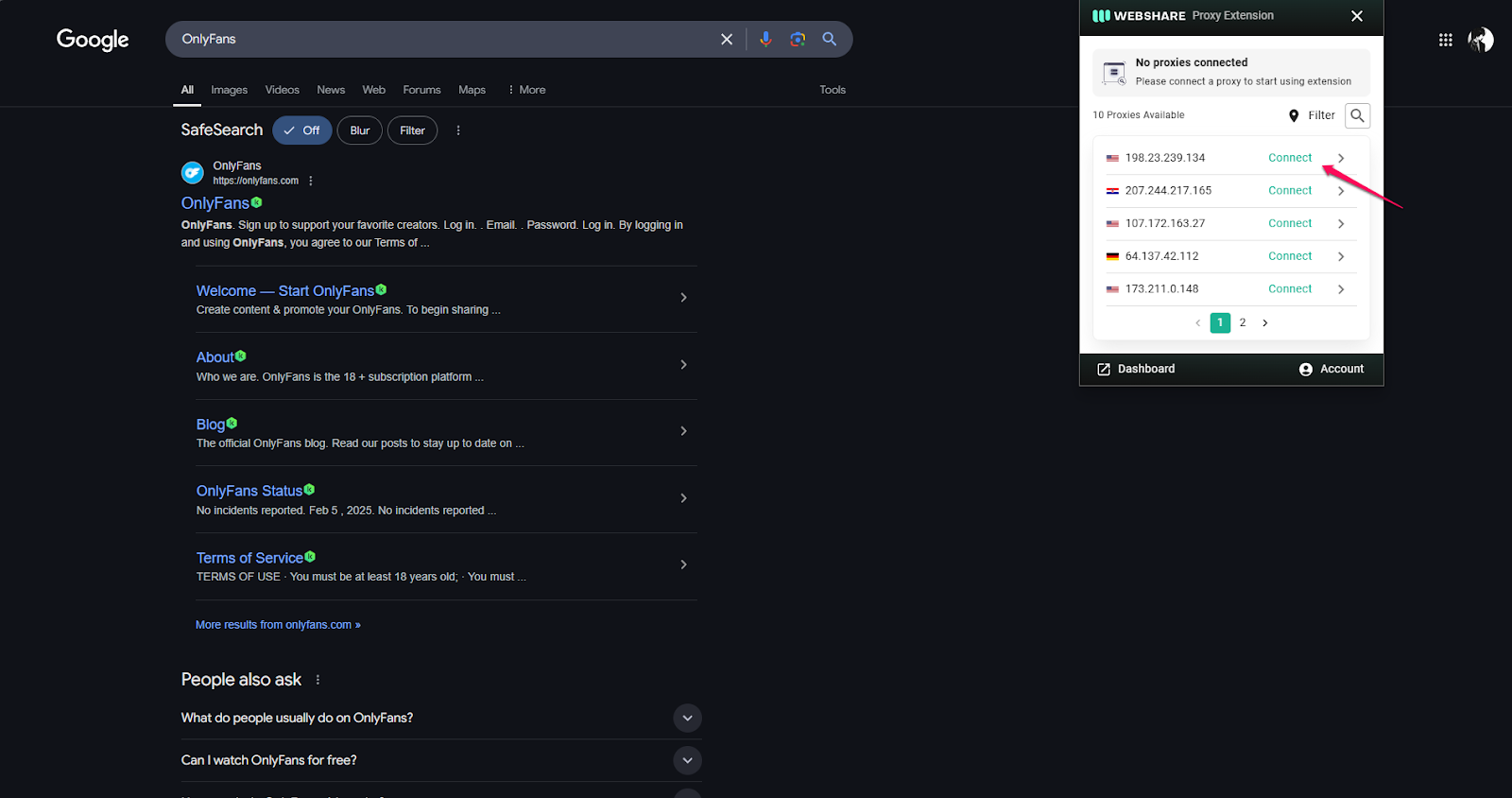The height and width of the screenshot is (798, 1512).
Task: Expand details for proxy 173.211.0.148
Action: pyautogui.click(x=1341, y=289)
